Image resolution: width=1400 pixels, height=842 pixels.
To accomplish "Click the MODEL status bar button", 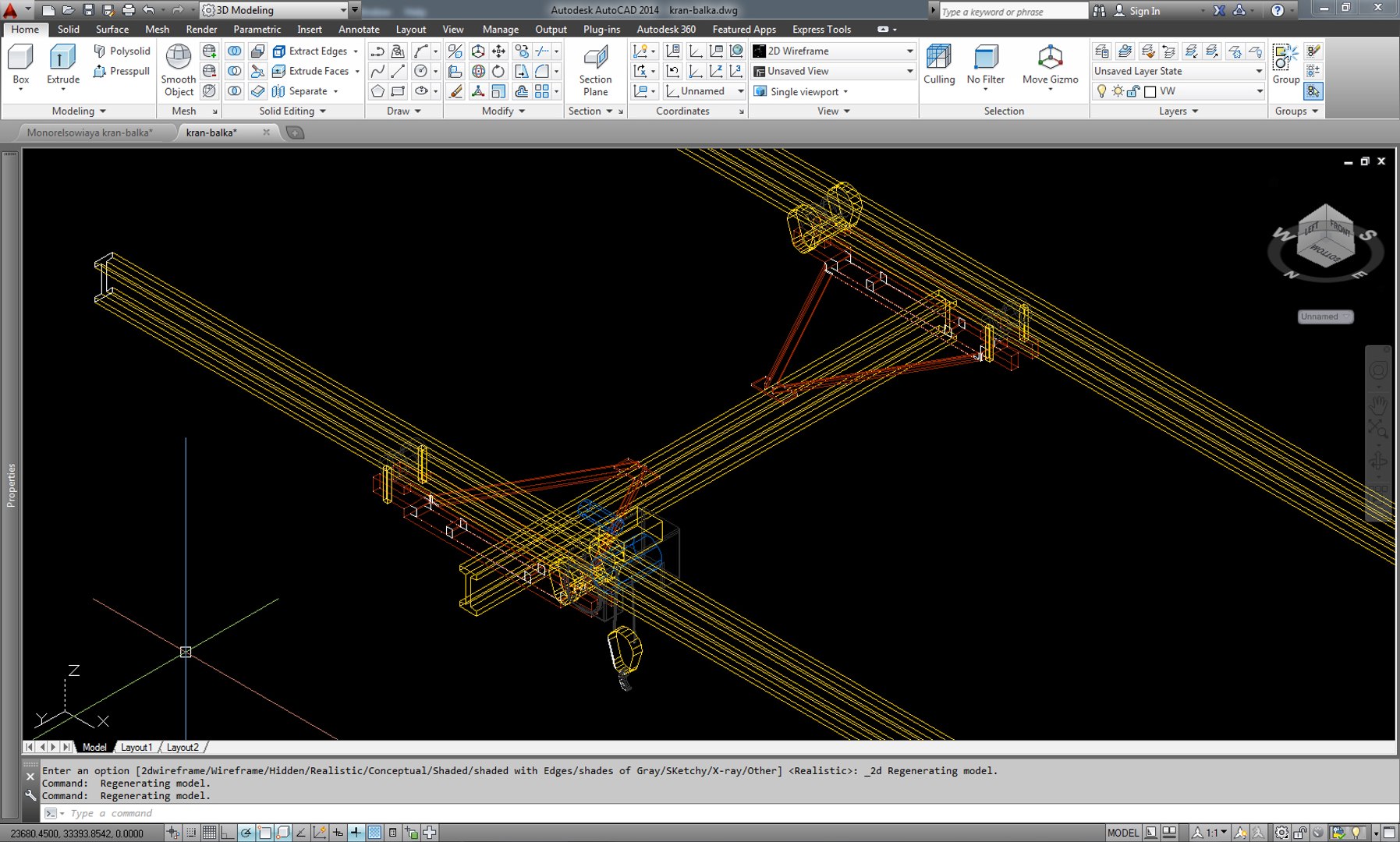I will click(x=1123, y=833).
